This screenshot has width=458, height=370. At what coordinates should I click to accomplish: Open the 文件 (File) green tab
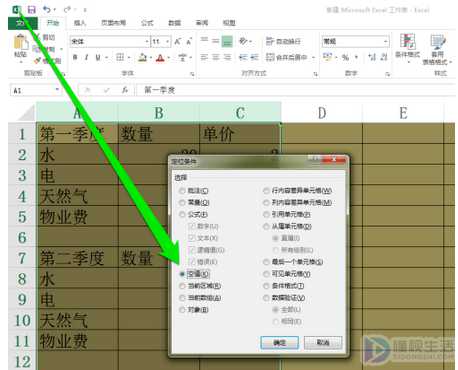tap(22, 23)
